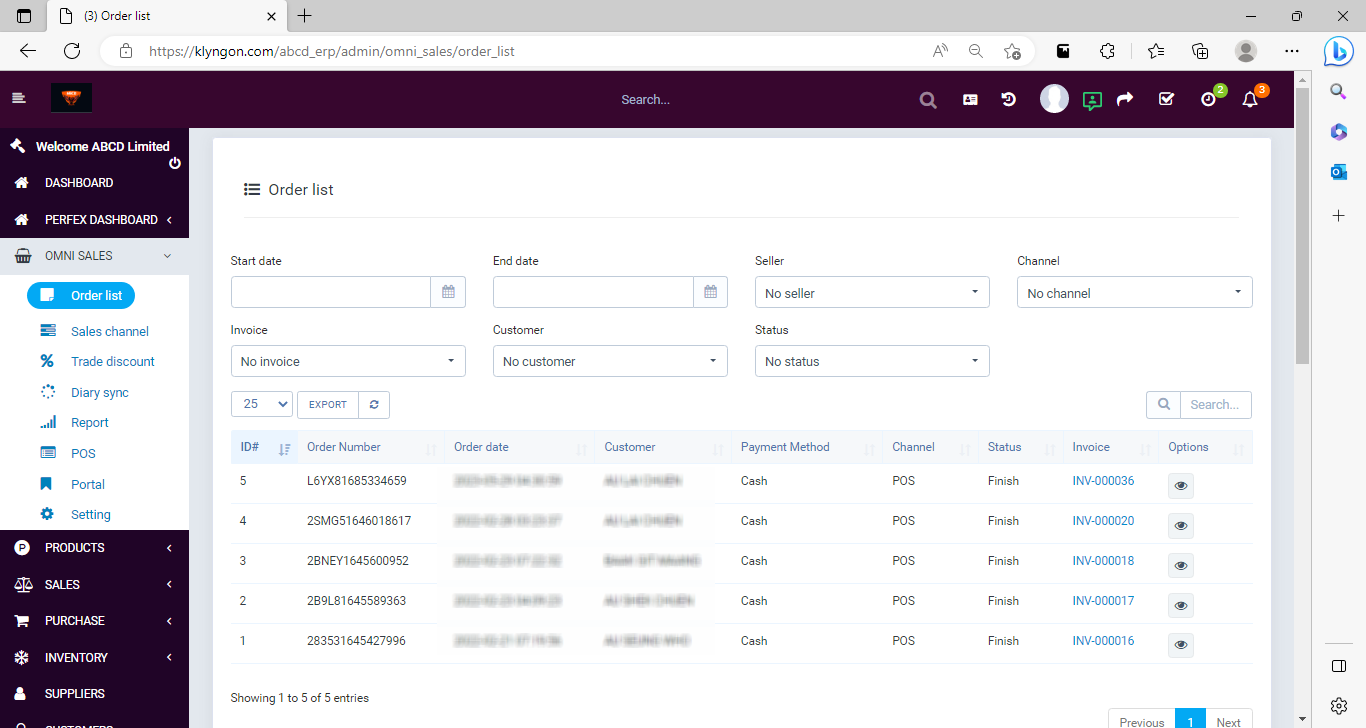
Task: Open the business card icon in header
Action: 970,100
